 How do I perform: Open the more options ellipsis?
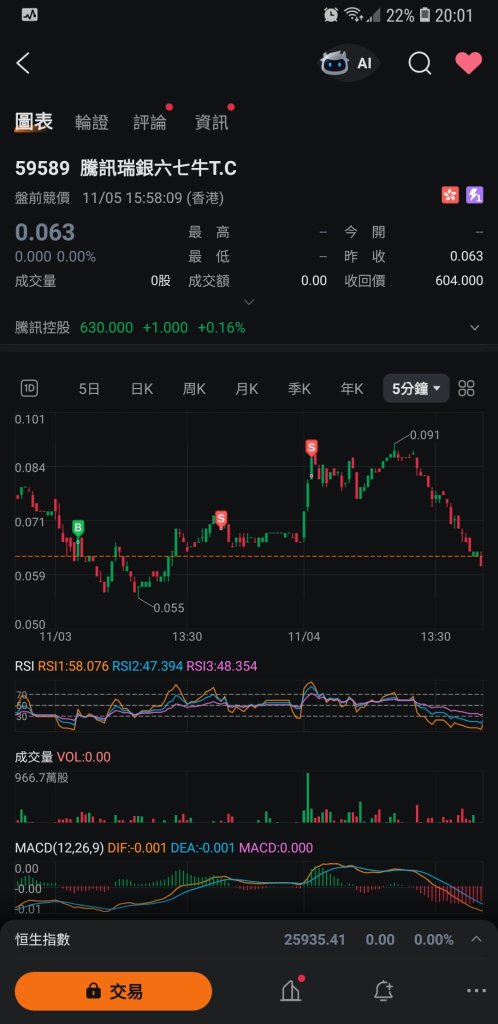[x=476, y=991]
